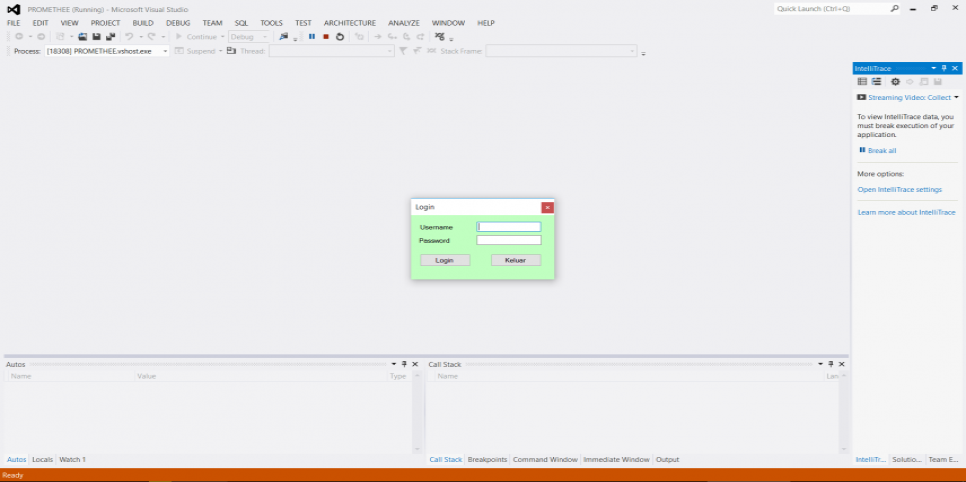This screenshot has height=482, width=966.
Task: Click the Quick Launch search magnifier icon
Action: pyautogui.click(x=895, y=9)
